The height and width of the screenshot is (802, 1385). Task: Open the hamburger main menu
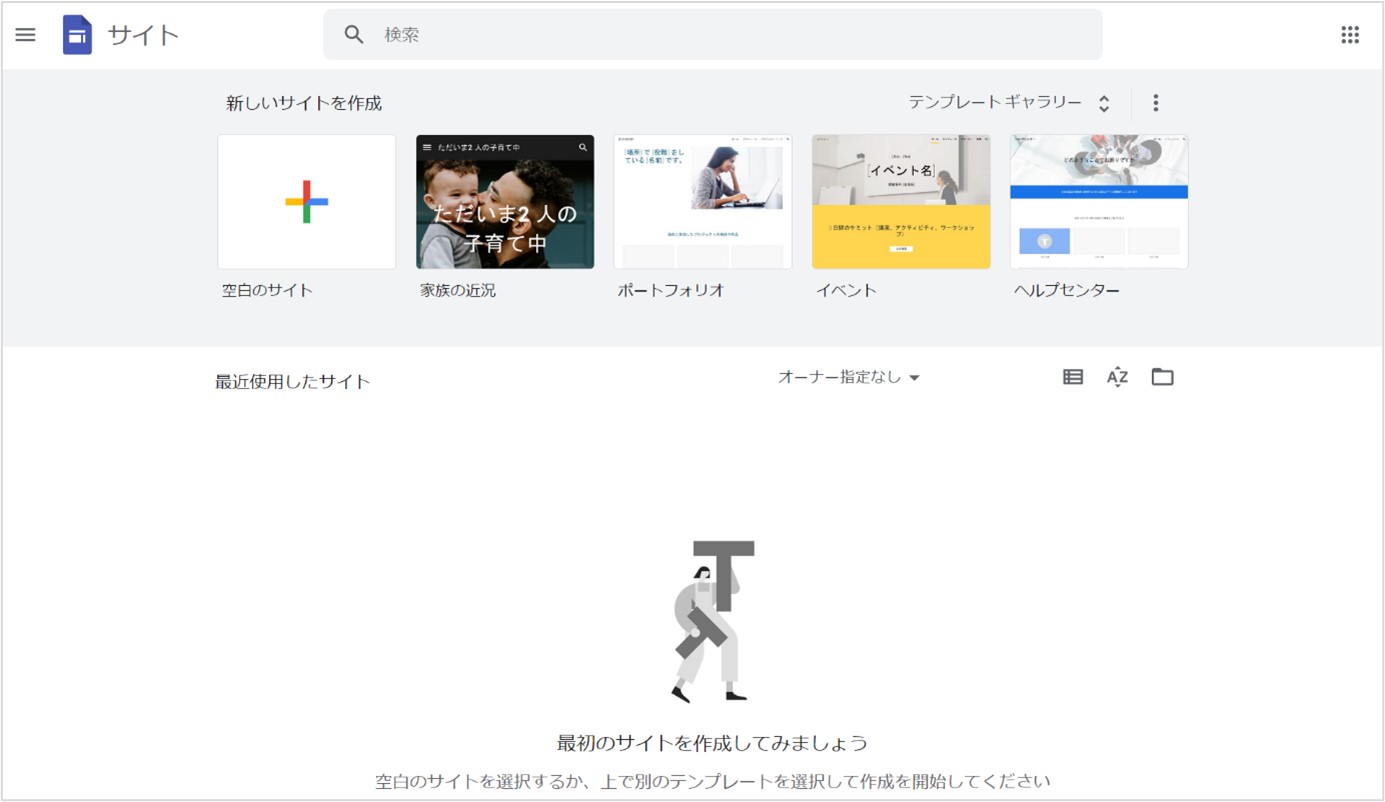[x=25, y=35]
